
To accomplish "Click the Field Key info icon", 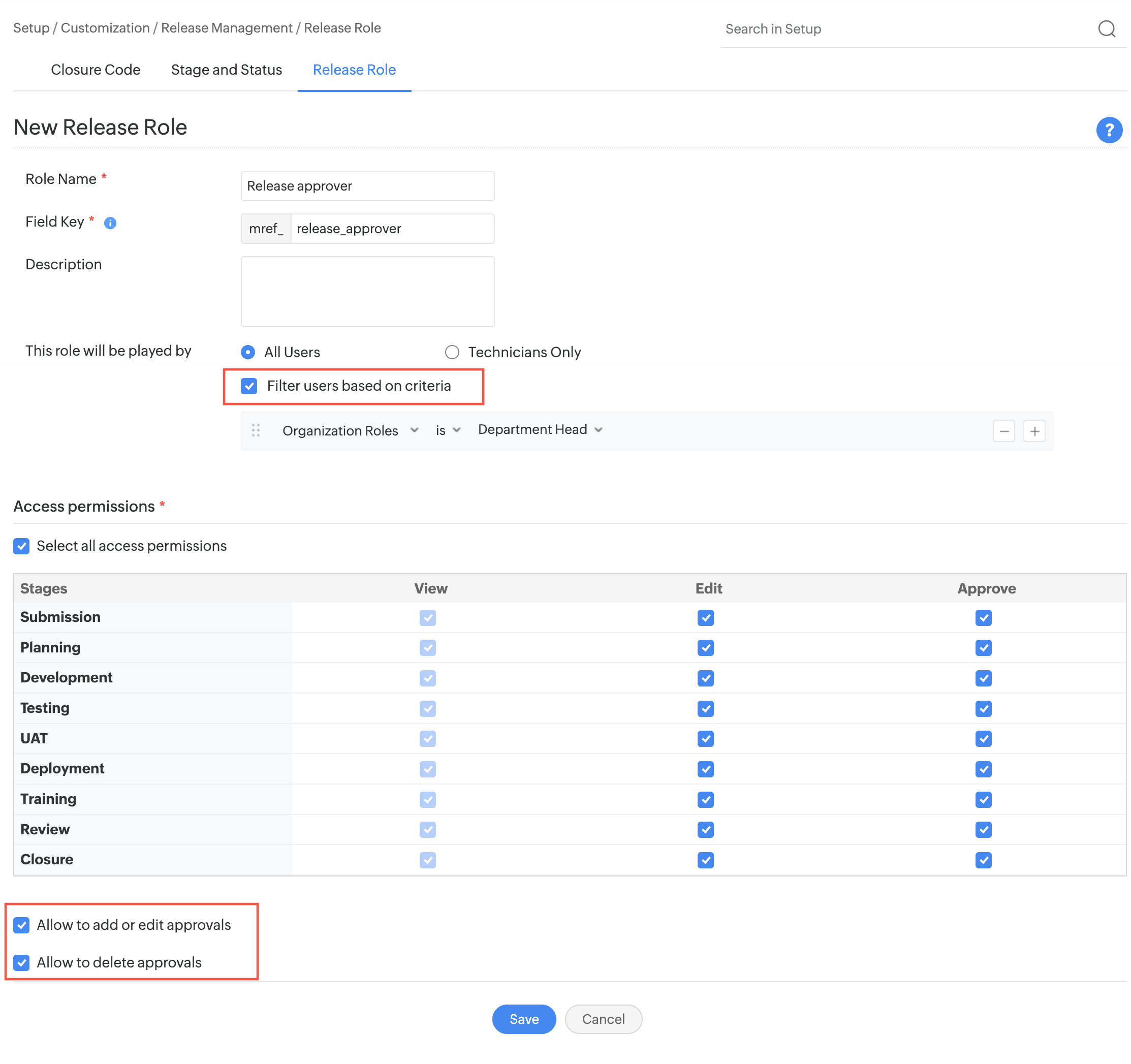I will [x=110, y=223].
